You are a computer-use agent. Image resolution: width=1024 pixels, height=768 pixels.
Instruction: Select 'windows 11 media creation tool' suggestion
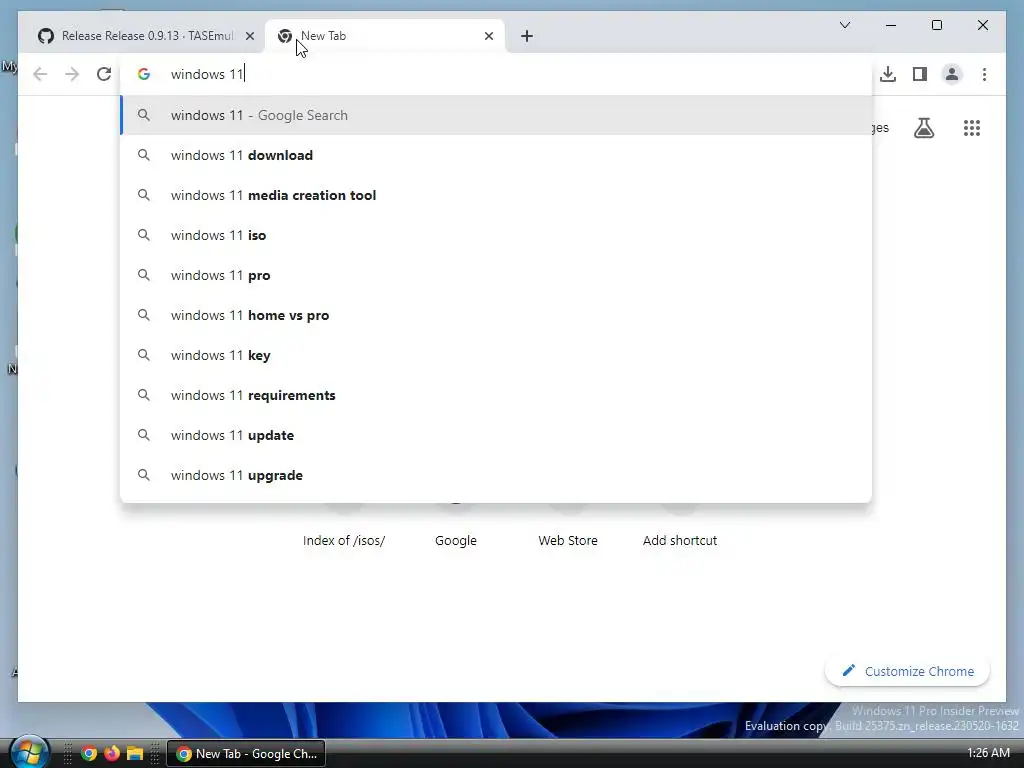tap(496, 195)
